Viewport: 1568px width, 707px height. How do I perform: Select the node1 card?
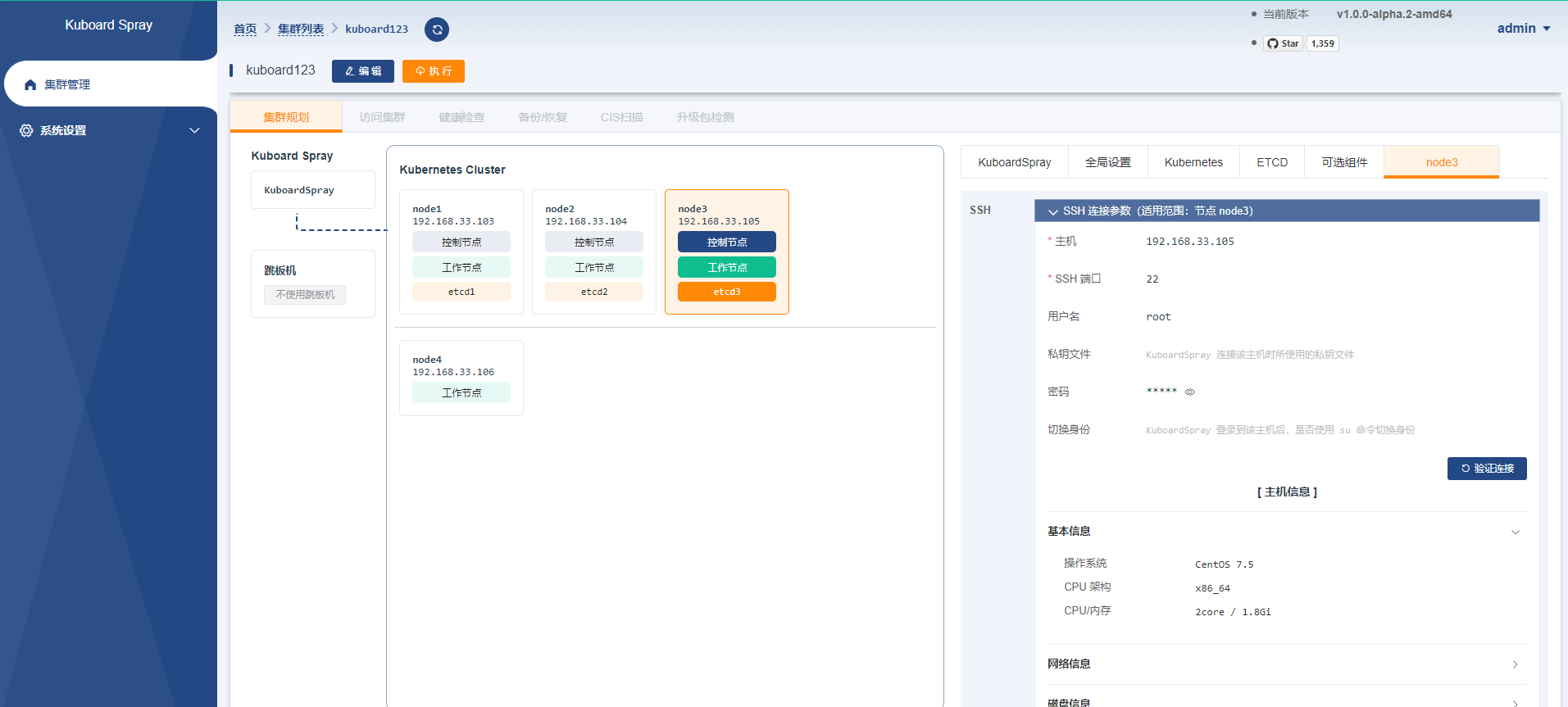[x=461, y=252]
